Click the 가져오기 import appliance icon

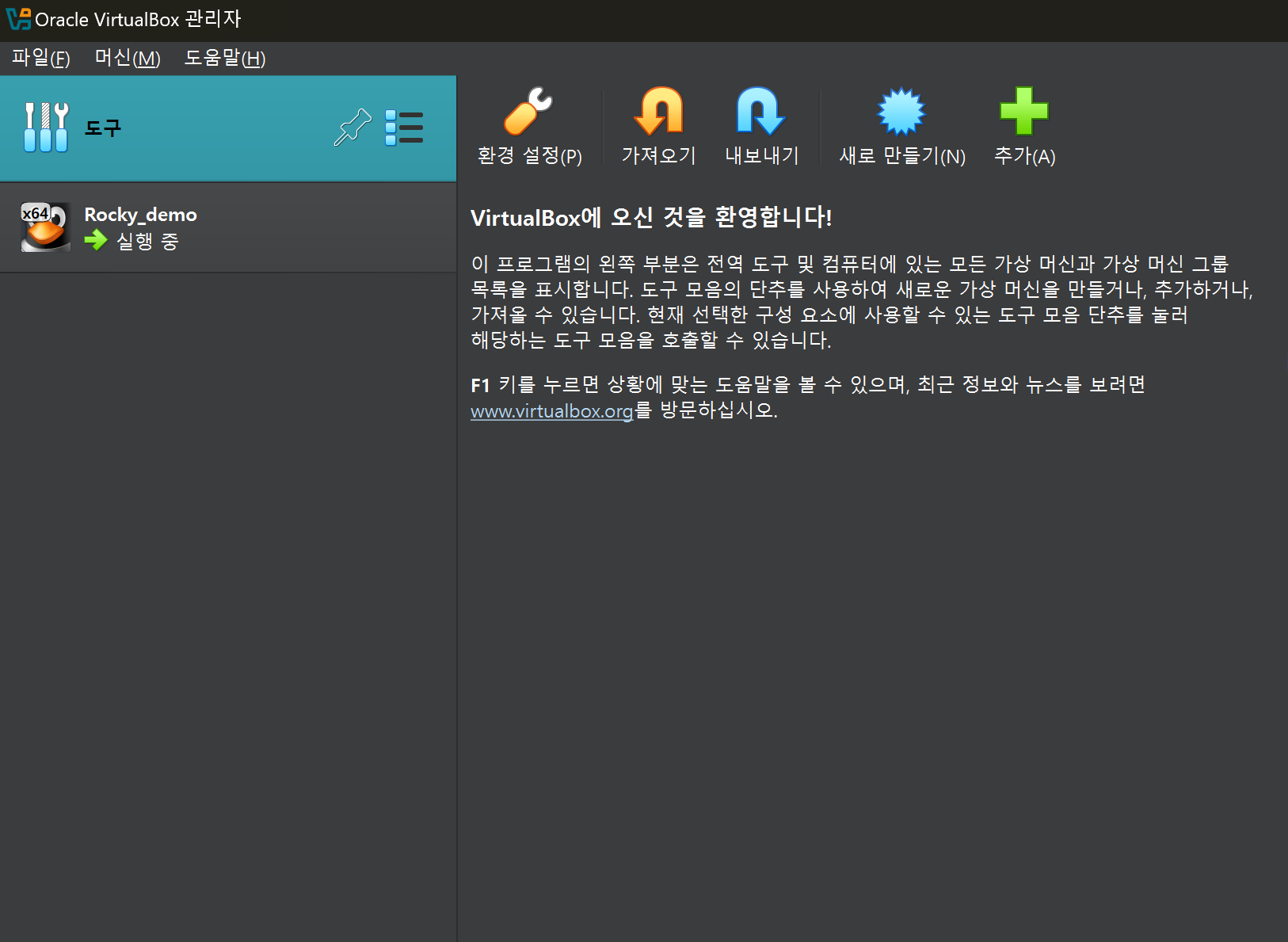coord(658,112)
